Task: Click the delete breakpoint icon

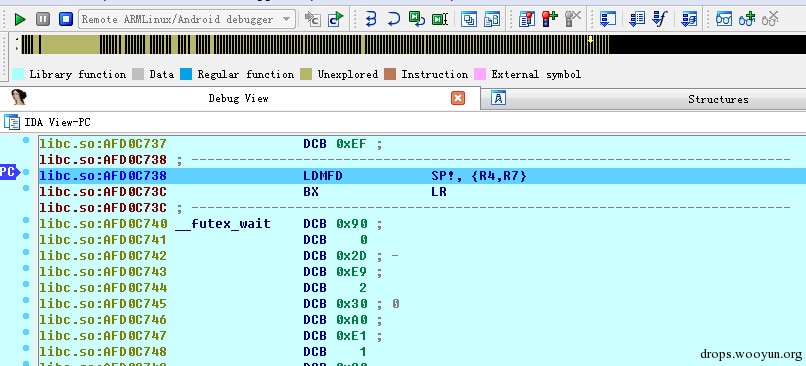Action: [573, 20]
